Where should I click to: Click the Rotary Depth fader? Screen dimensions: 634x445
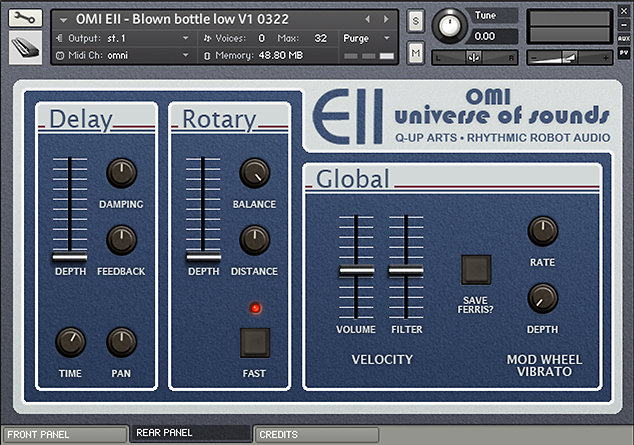[203, 257]
